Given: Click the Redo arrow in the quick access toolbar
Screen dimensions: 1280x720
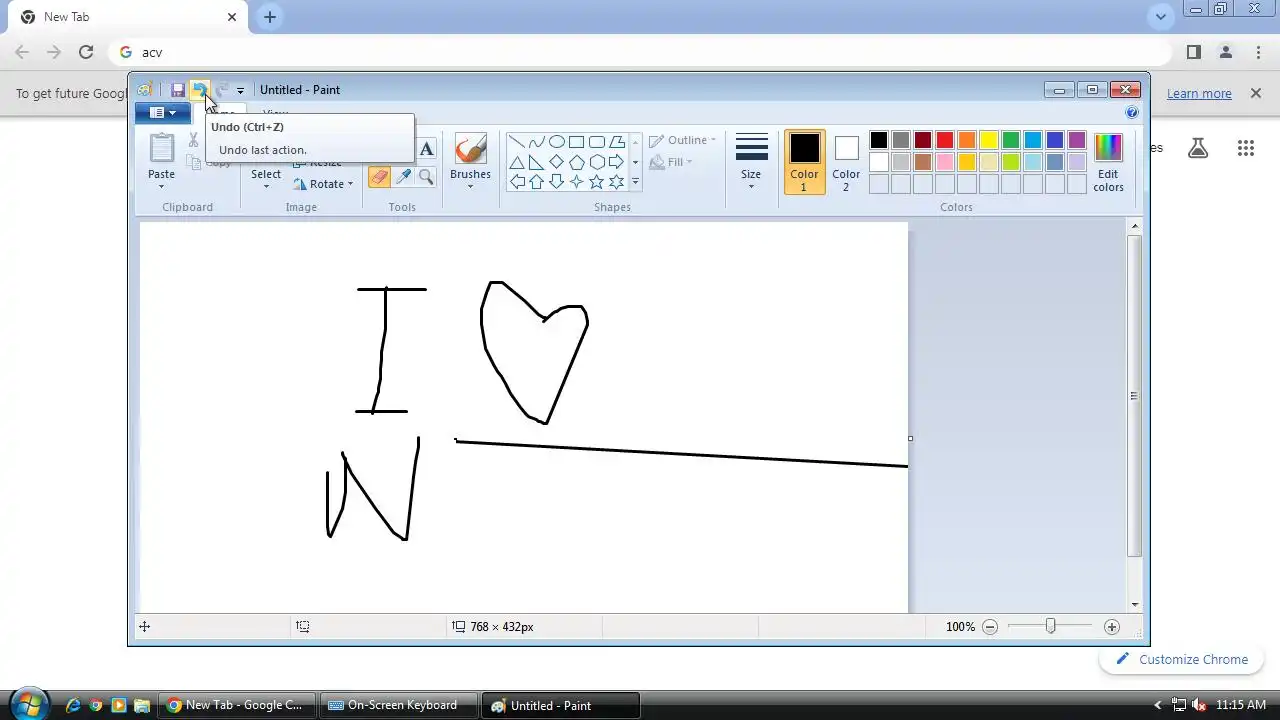Looking at the screenshot, I should pos(222,90).
